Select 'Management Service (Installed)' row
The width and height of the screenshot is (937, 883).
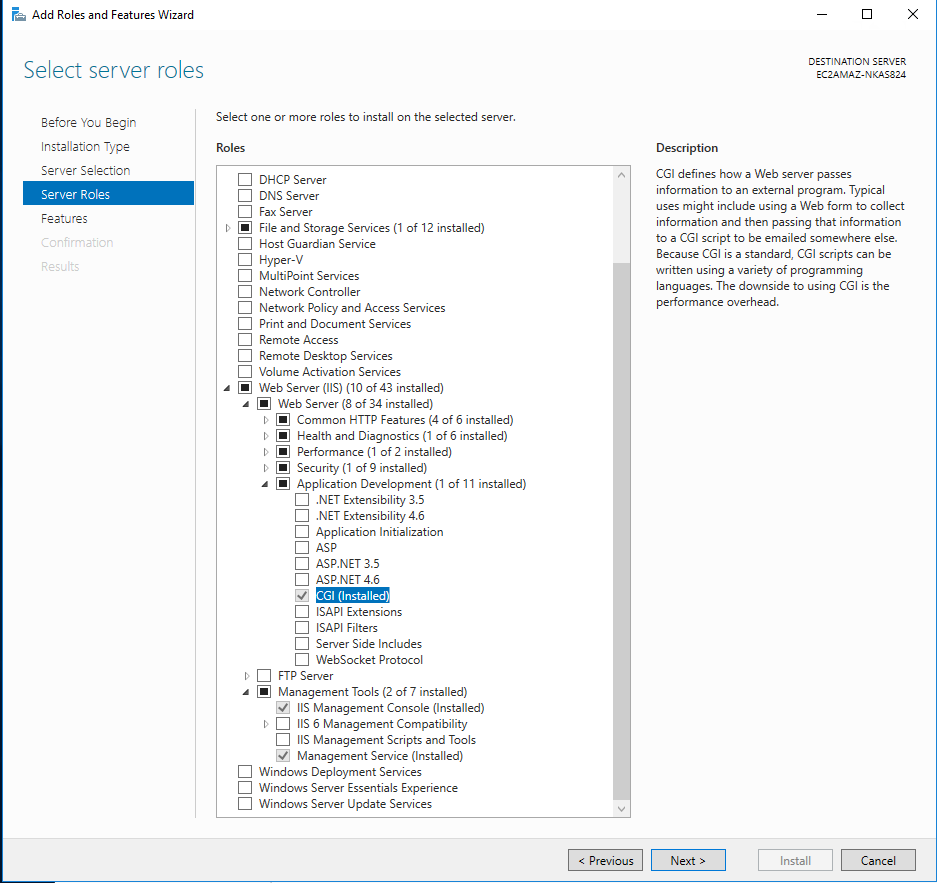click(x=380, y=756)
